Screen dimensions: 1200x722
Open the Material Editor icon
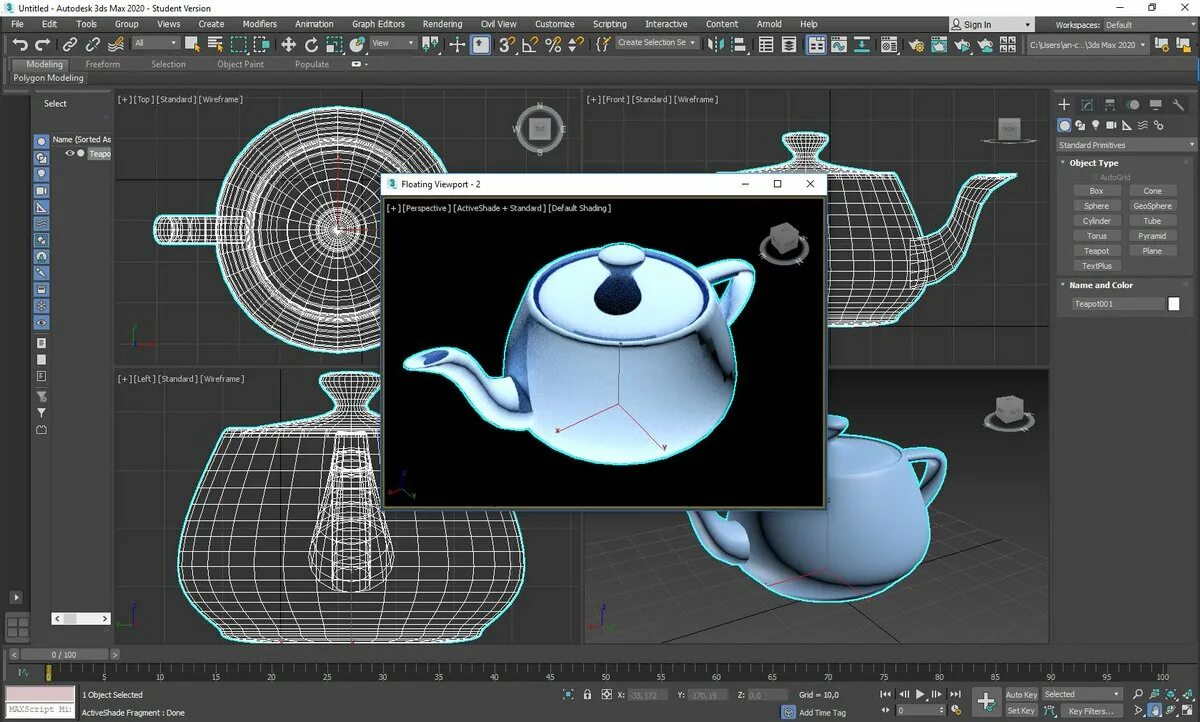click(x=889, y=44)
